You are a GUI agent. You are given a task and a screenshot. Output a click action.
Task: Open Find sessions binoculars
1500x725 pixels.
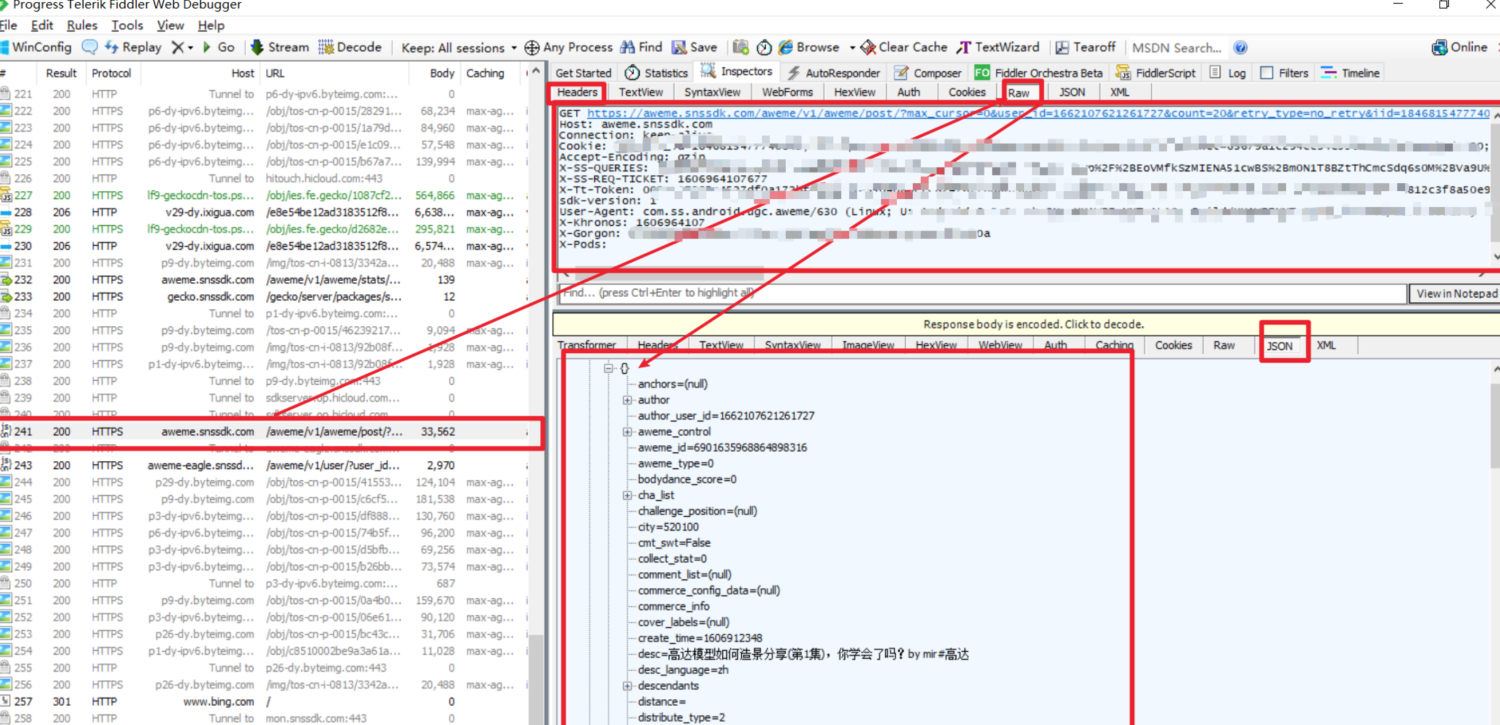pyautogui.click(x=641, y=47)
